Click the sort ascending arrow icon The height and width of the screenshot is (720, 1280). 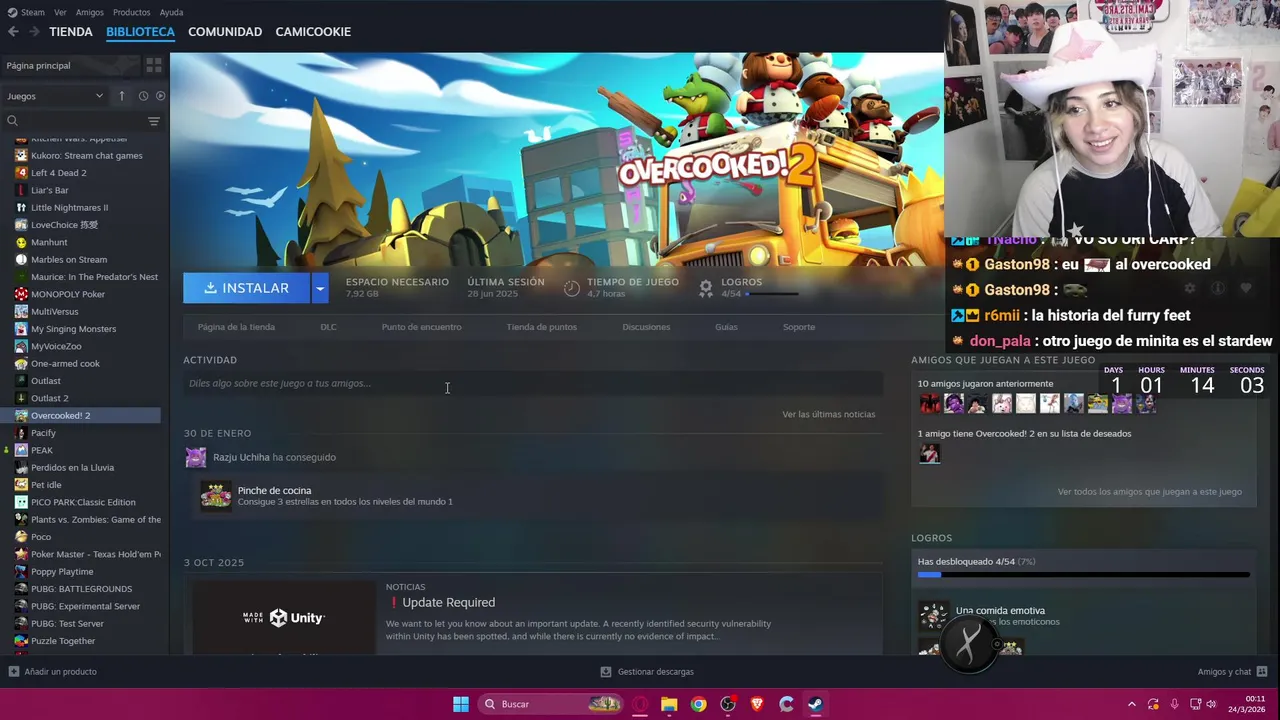[x=122, y=96]
